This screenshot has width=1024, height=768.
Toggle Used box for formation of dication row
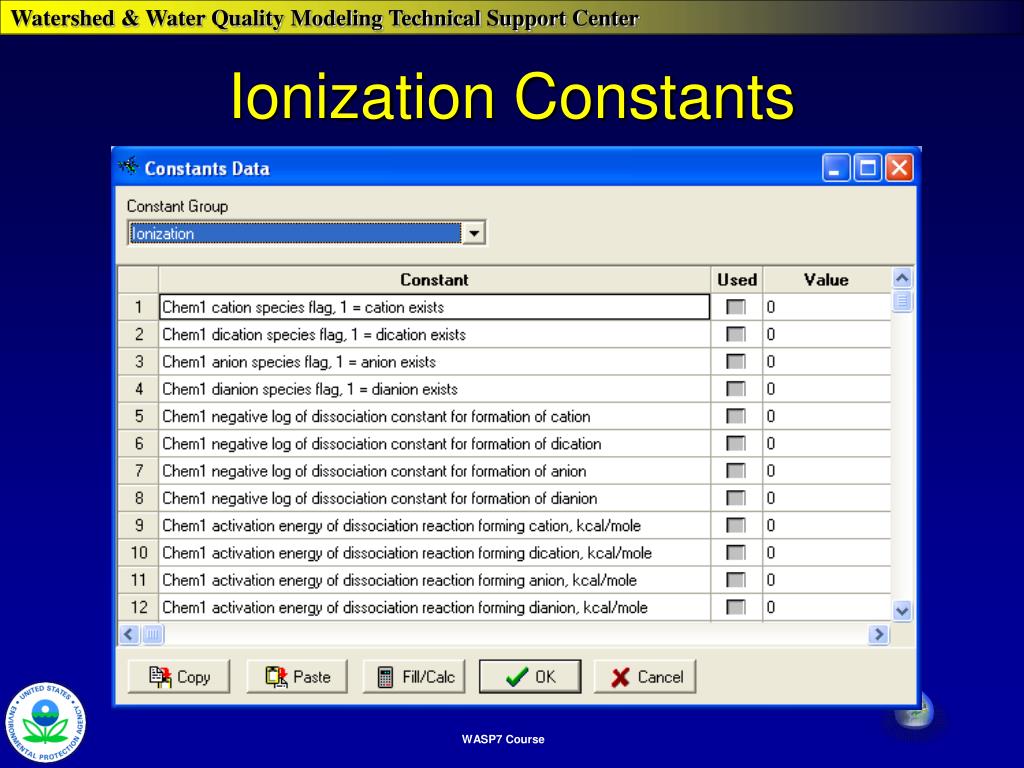pos(736,443)
